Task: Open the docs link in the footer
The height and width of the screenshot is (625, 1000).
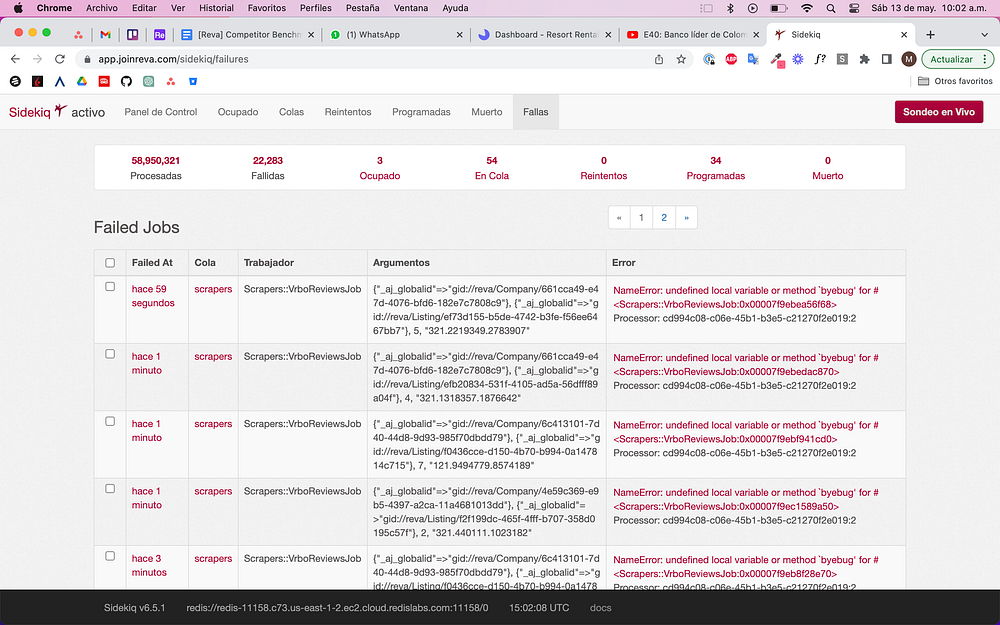Action: [600, 608]
